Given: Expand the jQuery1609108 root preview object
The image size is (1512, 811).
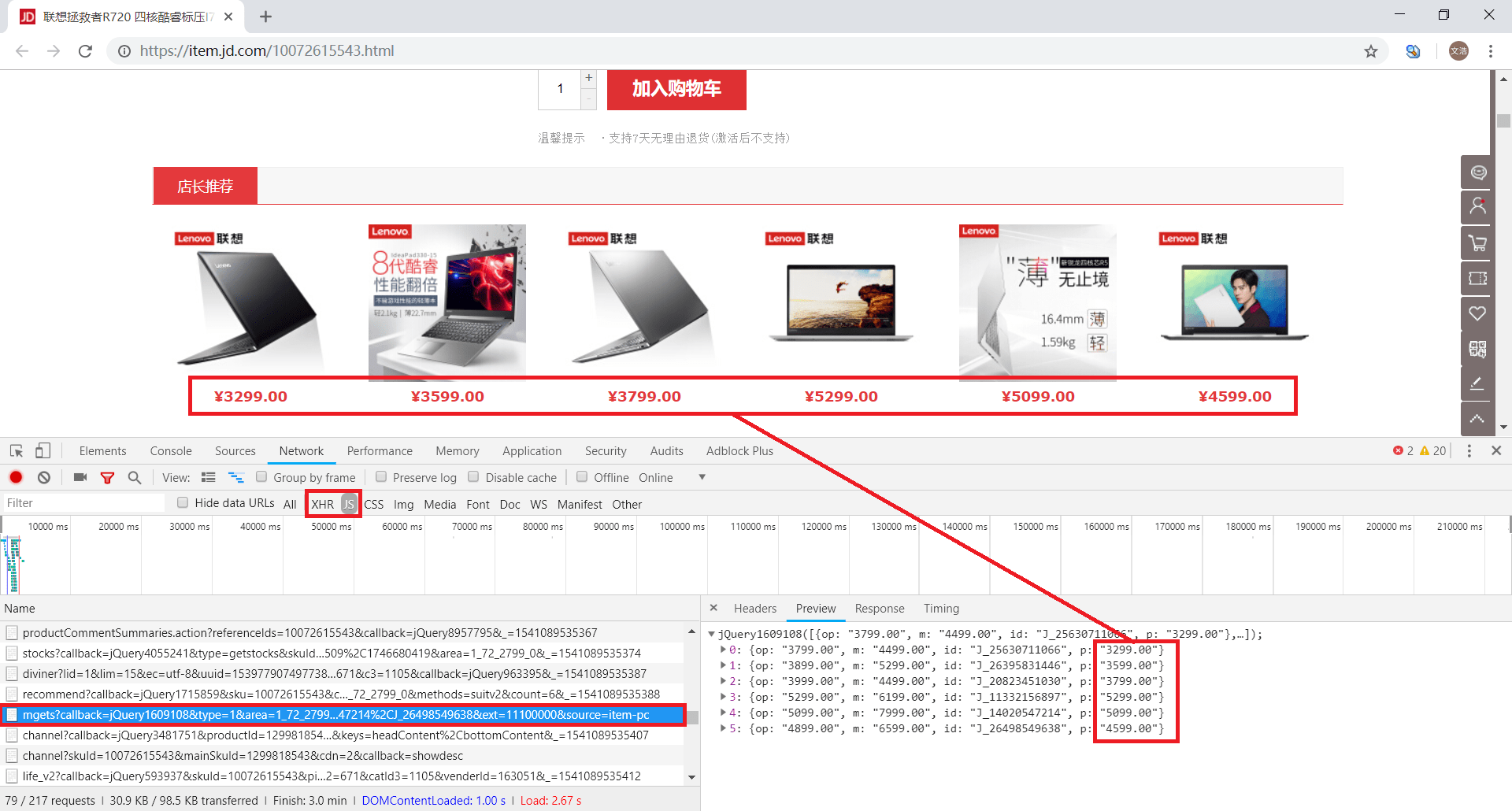Looking at the screenshot, I should (x=711, y=634).
